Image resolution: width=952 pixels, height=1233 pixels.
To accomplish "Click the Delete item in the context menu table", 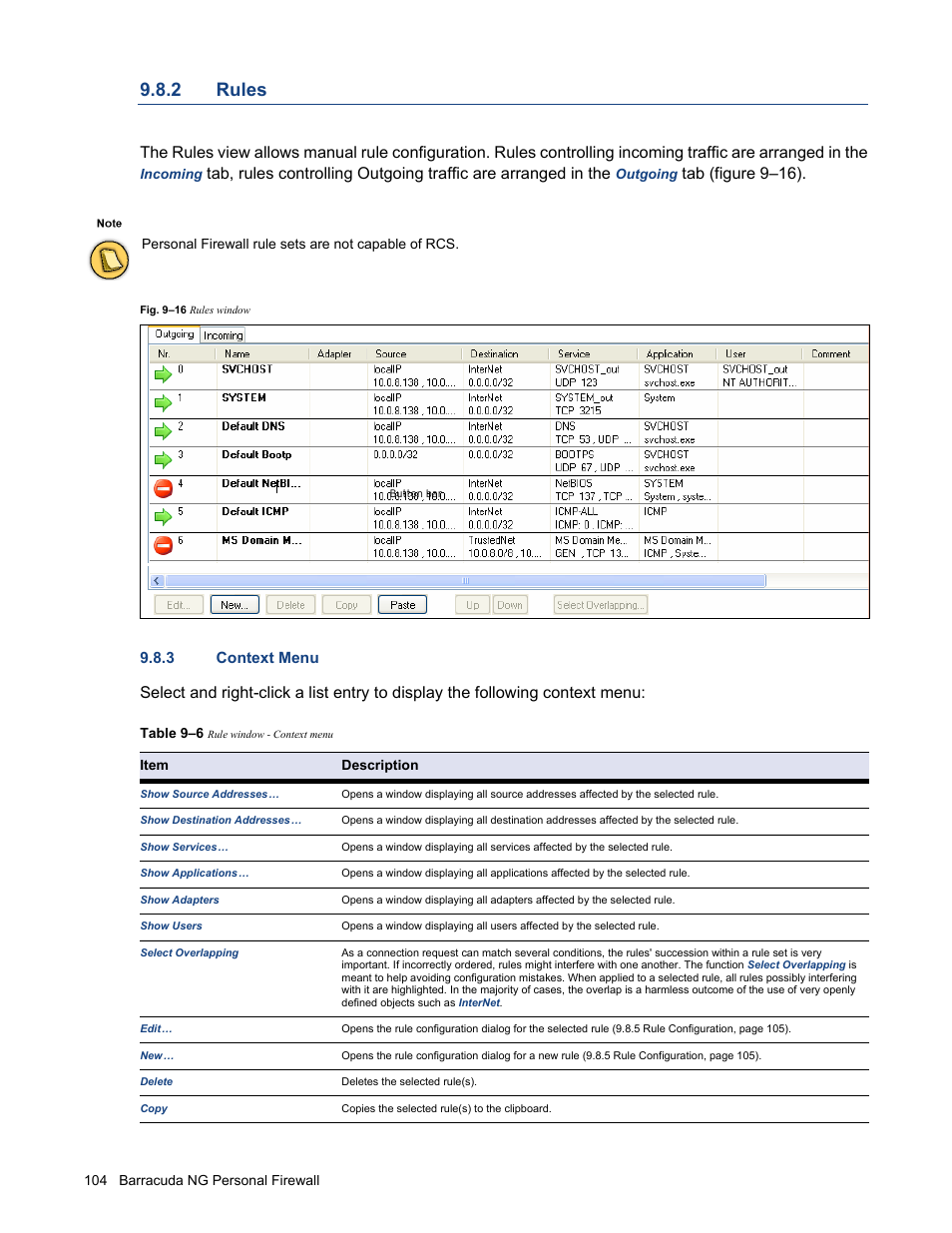I will coord(156,1082).
